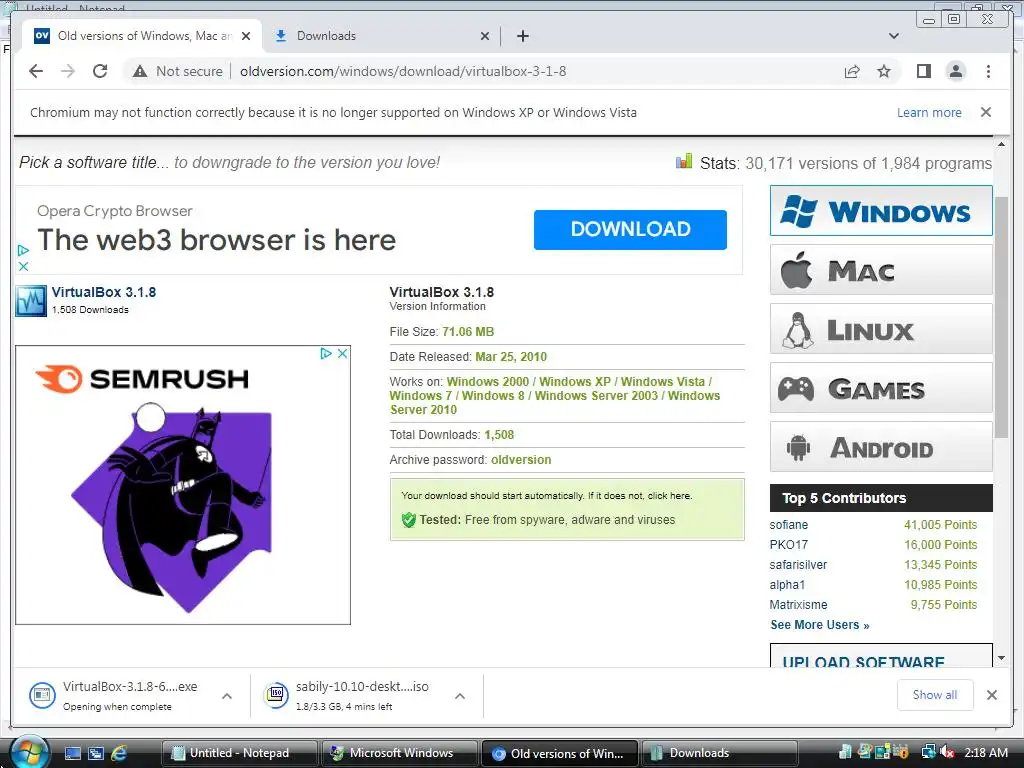Select the Old versions of Windows tab
The height and width of the screenshot is (768, 1024).
tap(142, 36)
